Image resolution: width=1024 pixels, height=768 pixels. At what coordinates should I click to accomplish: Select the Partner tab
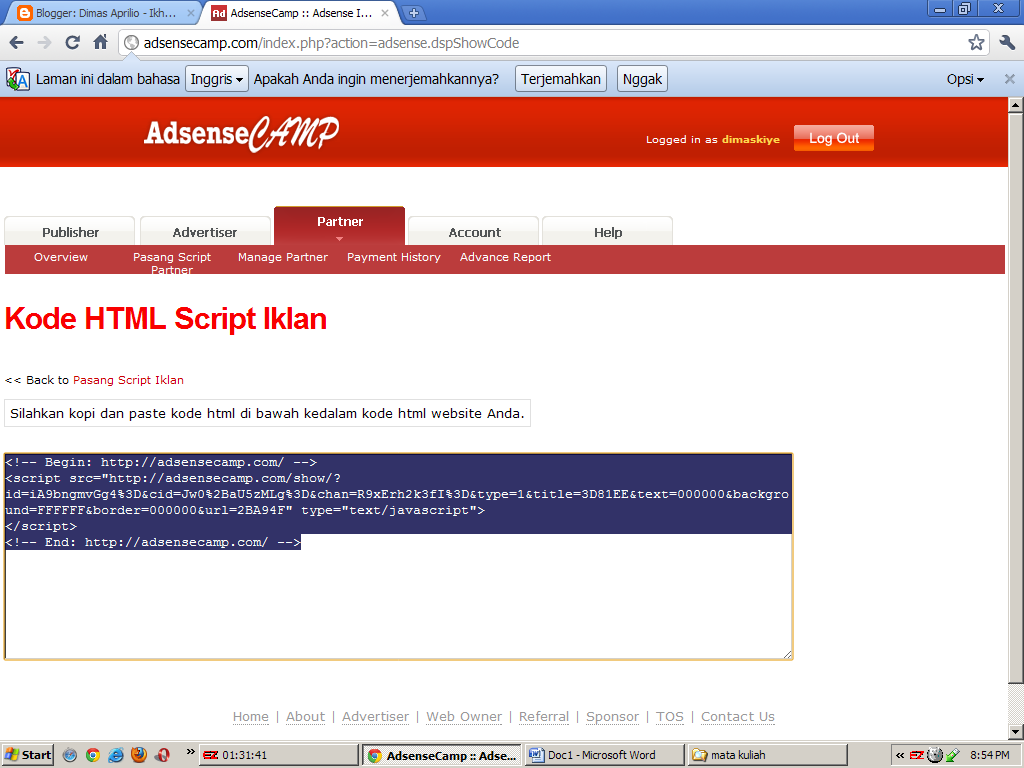pyautogui.click(x=340, y=225)
